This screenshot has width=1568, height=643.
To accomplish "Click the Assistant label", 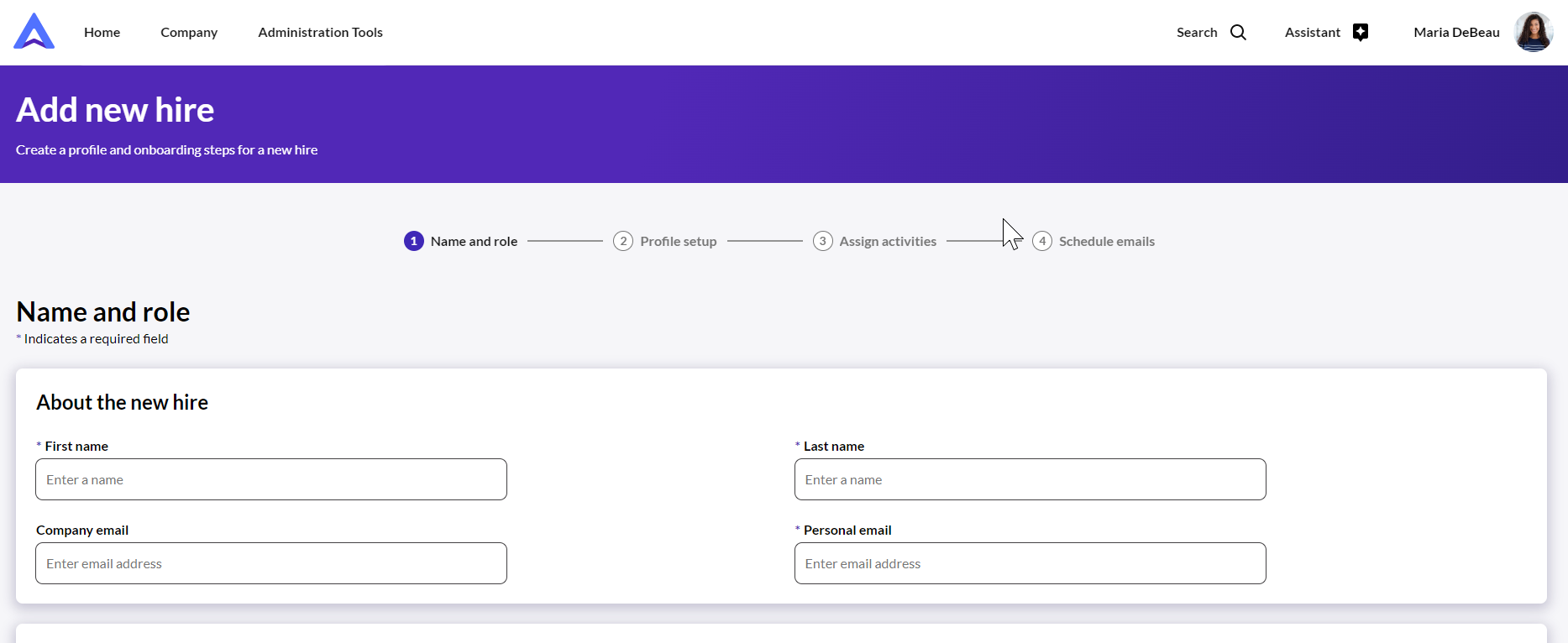I will pyautogui.click(x=1312, y=32).
